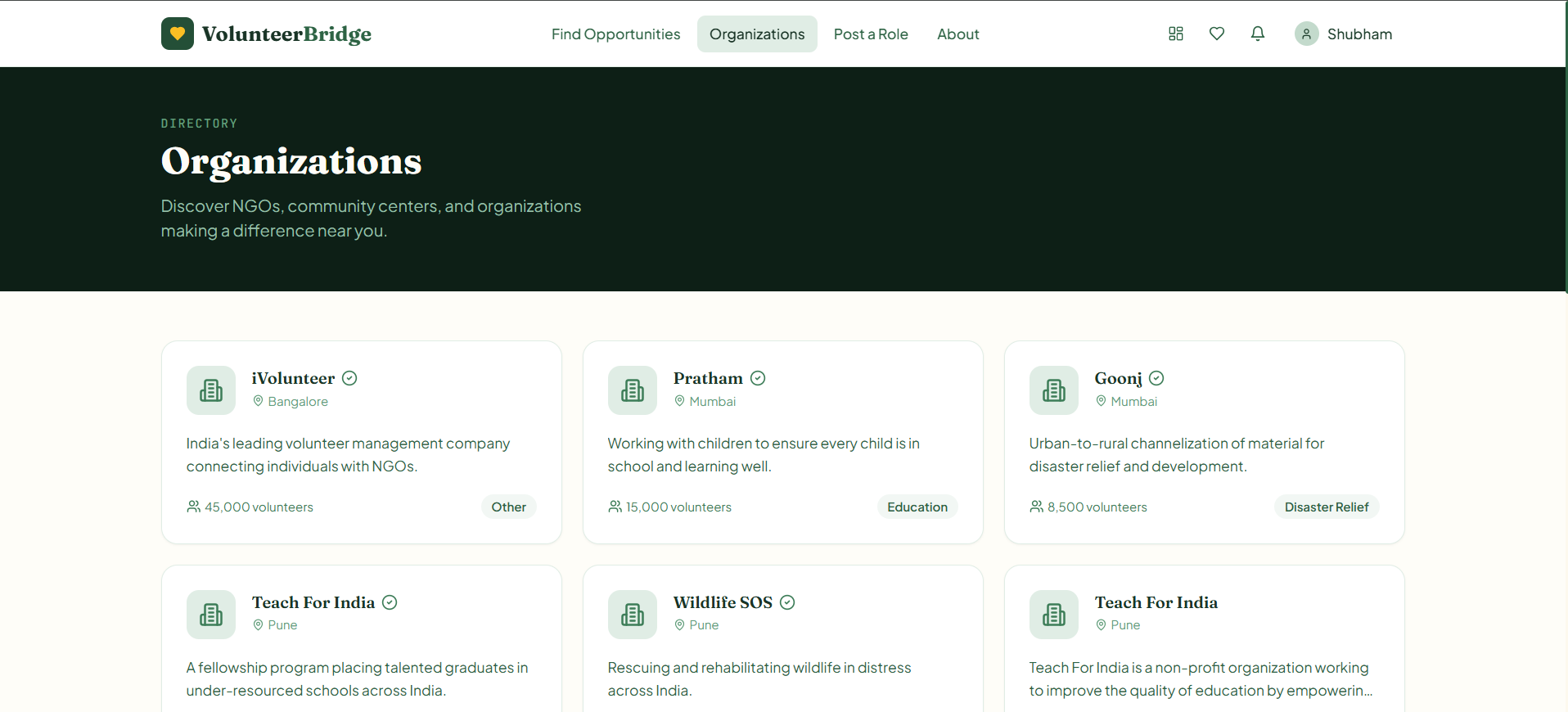
Task: Click location pin in Goonj card
Action: pos(1101,401)
